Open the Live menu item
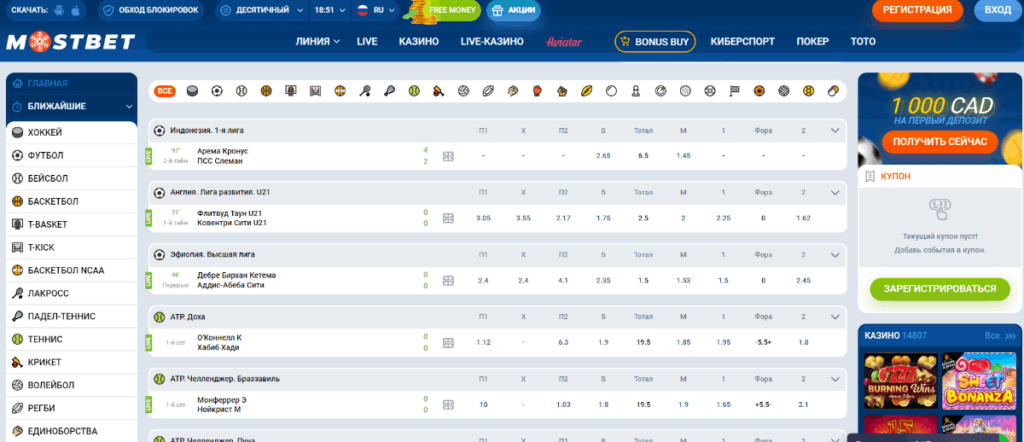The image size is (1024, 442). [x=367, y=41]
